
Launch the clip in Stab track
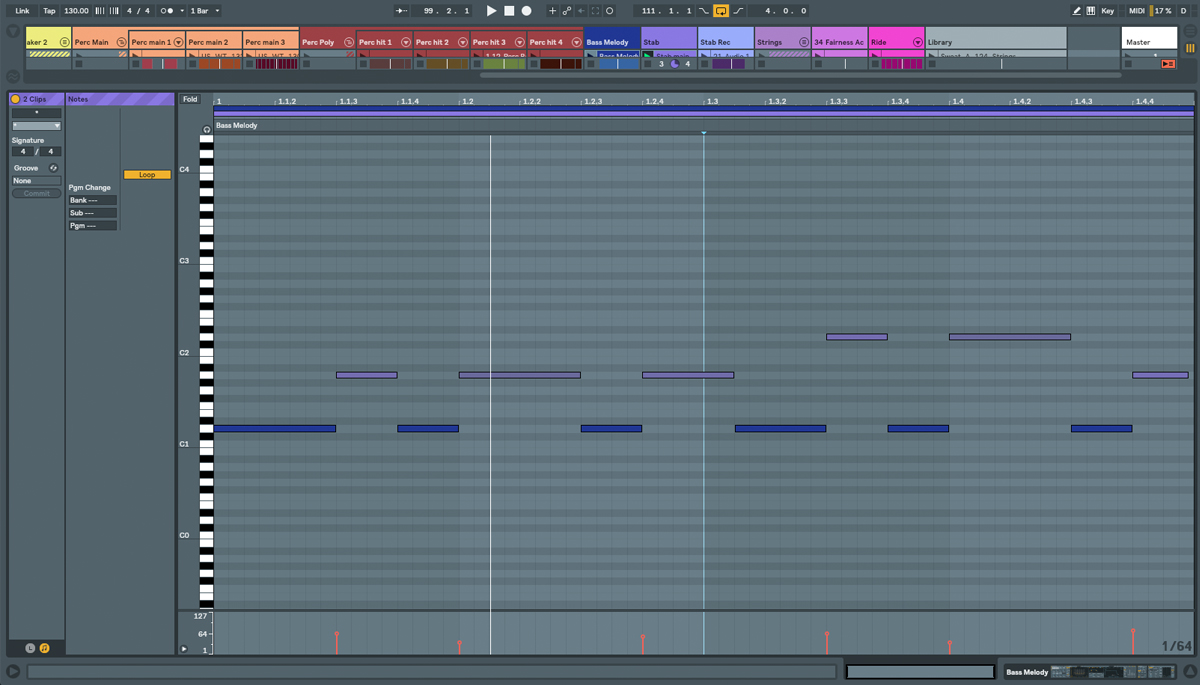648,56
